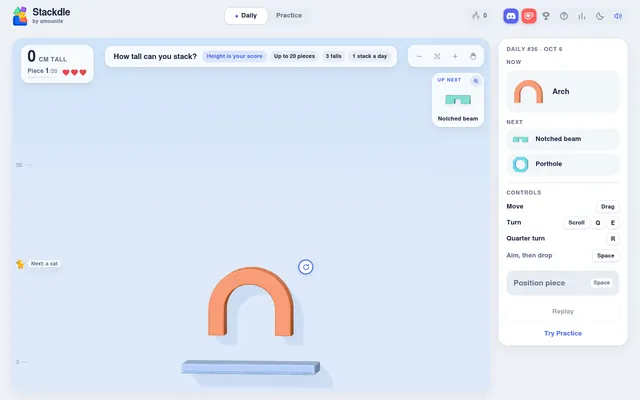Click the red heart support icon

529,16
